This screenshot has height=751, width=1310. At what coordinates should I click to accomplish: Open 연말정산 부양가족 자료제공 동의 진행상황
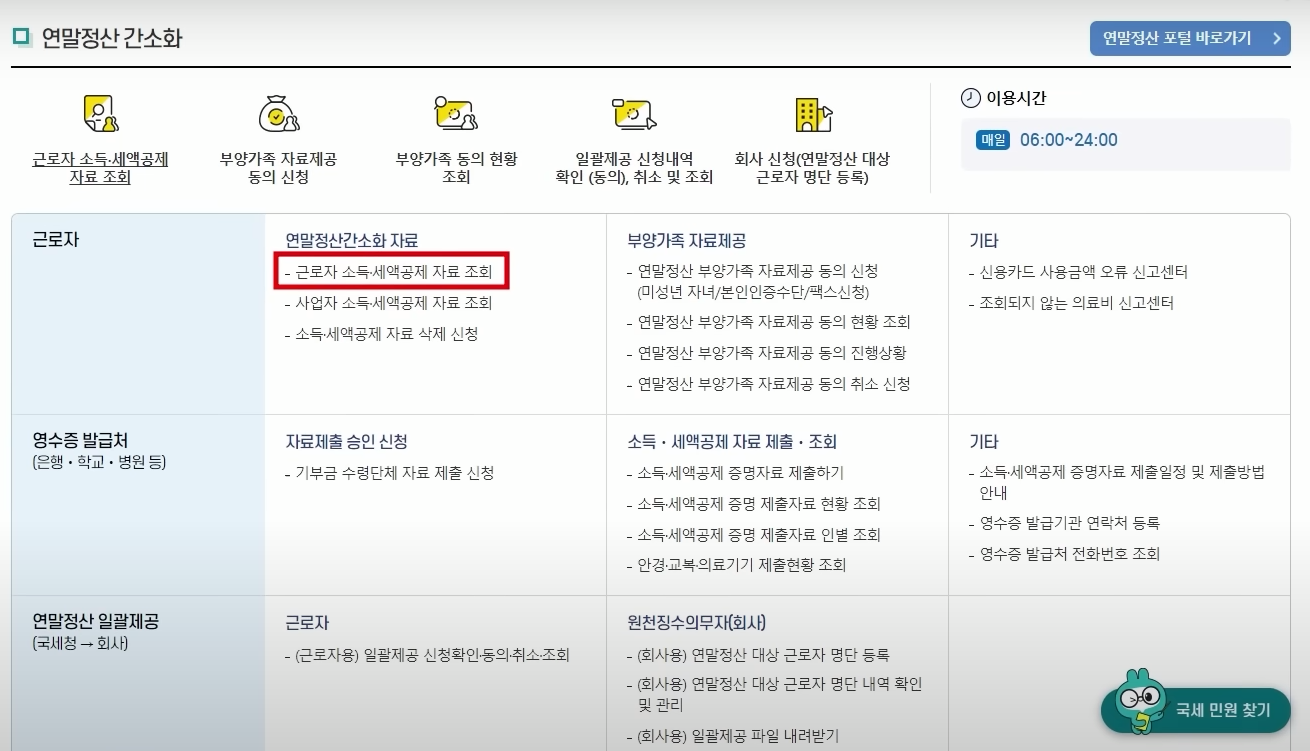[x=771, y=353]
